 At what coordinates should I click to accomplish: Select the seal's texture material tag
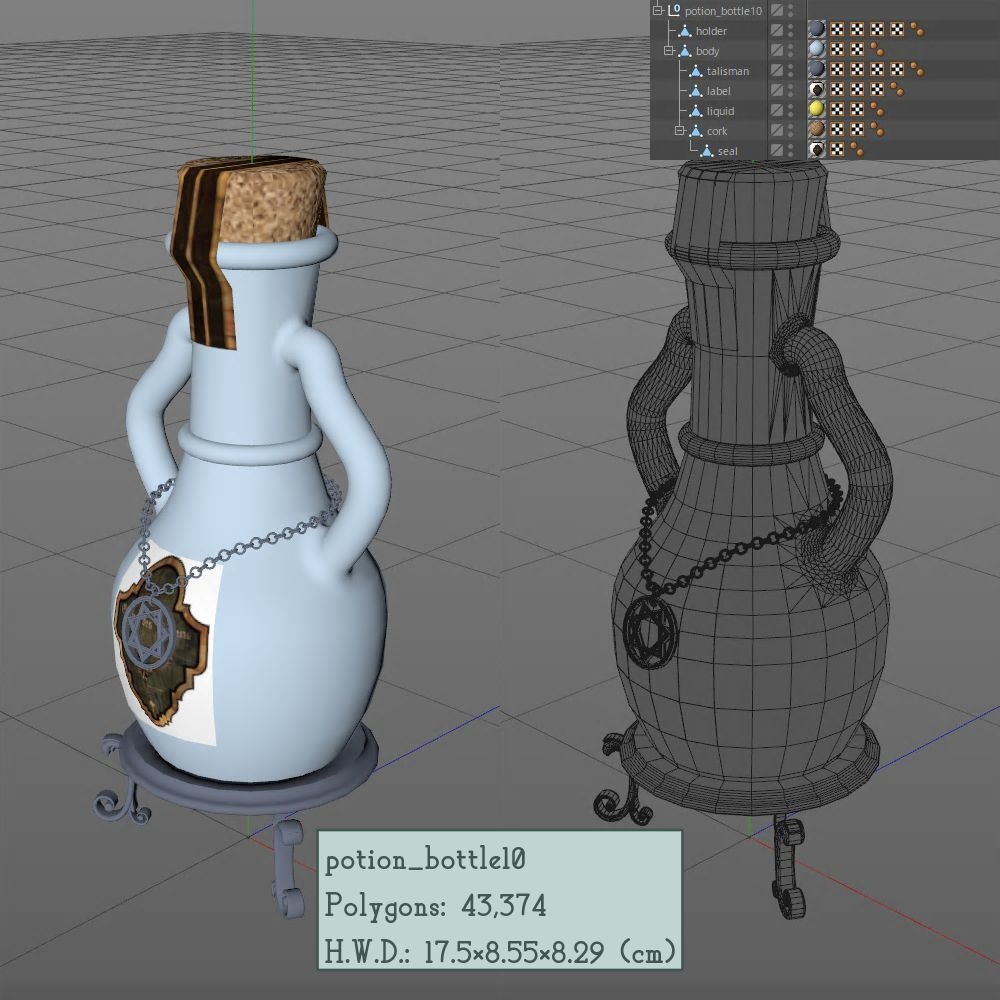[x=816, y=149]
